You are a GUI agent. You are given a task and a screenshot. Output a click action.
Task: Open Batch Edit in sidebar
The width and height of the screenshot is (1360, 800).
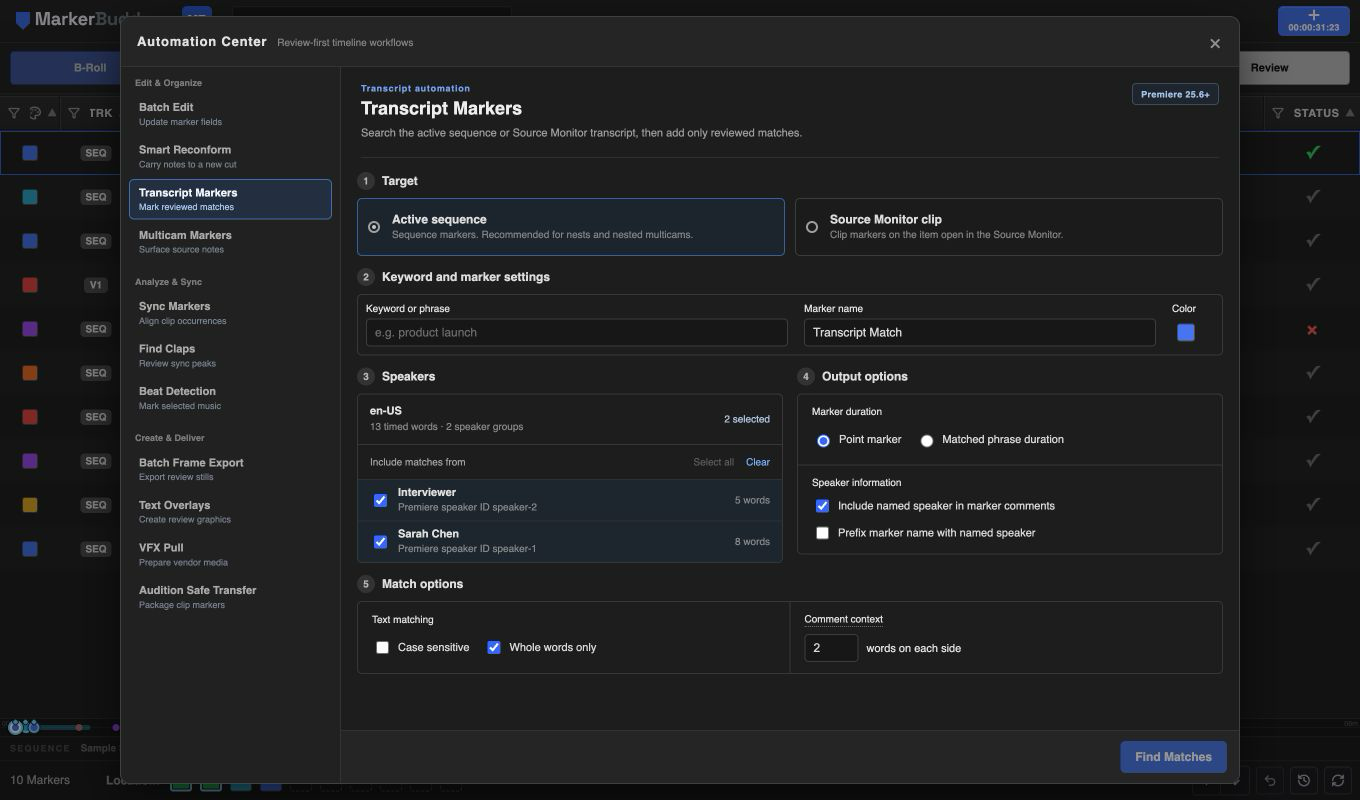(230, 114)
